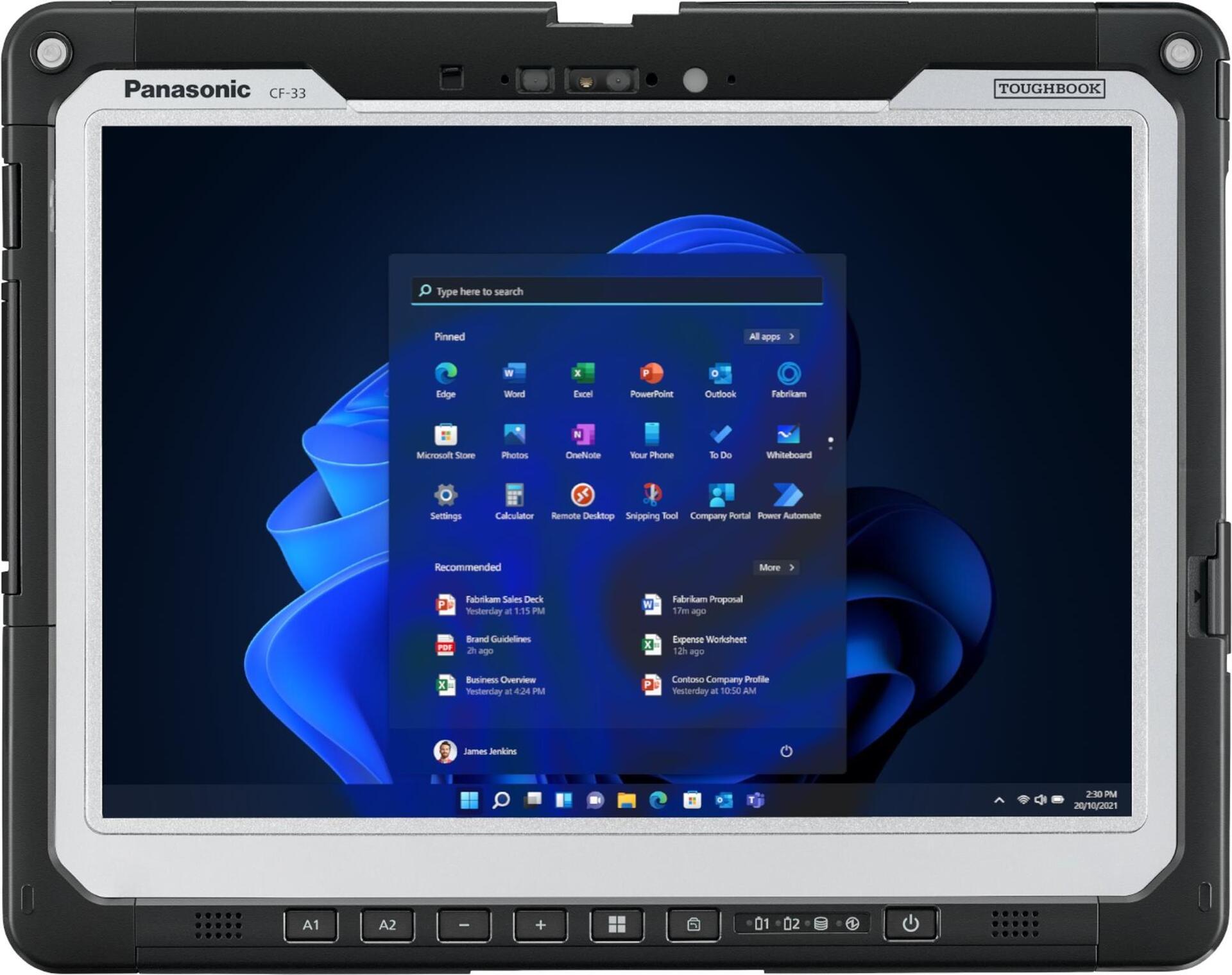
Task: Click the pinned apps page indicator dots
Action: (830, 443)
